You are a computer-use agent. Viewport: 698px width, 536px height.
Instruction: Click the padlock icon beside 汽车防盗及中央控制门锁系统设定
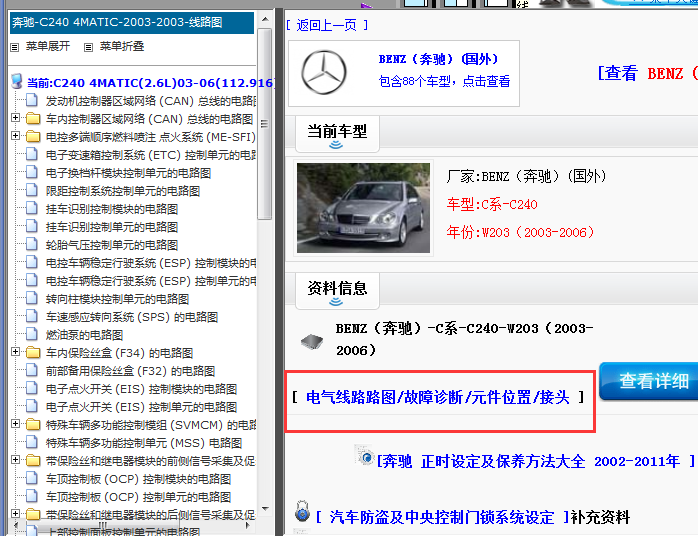click(x=302, y=511)
